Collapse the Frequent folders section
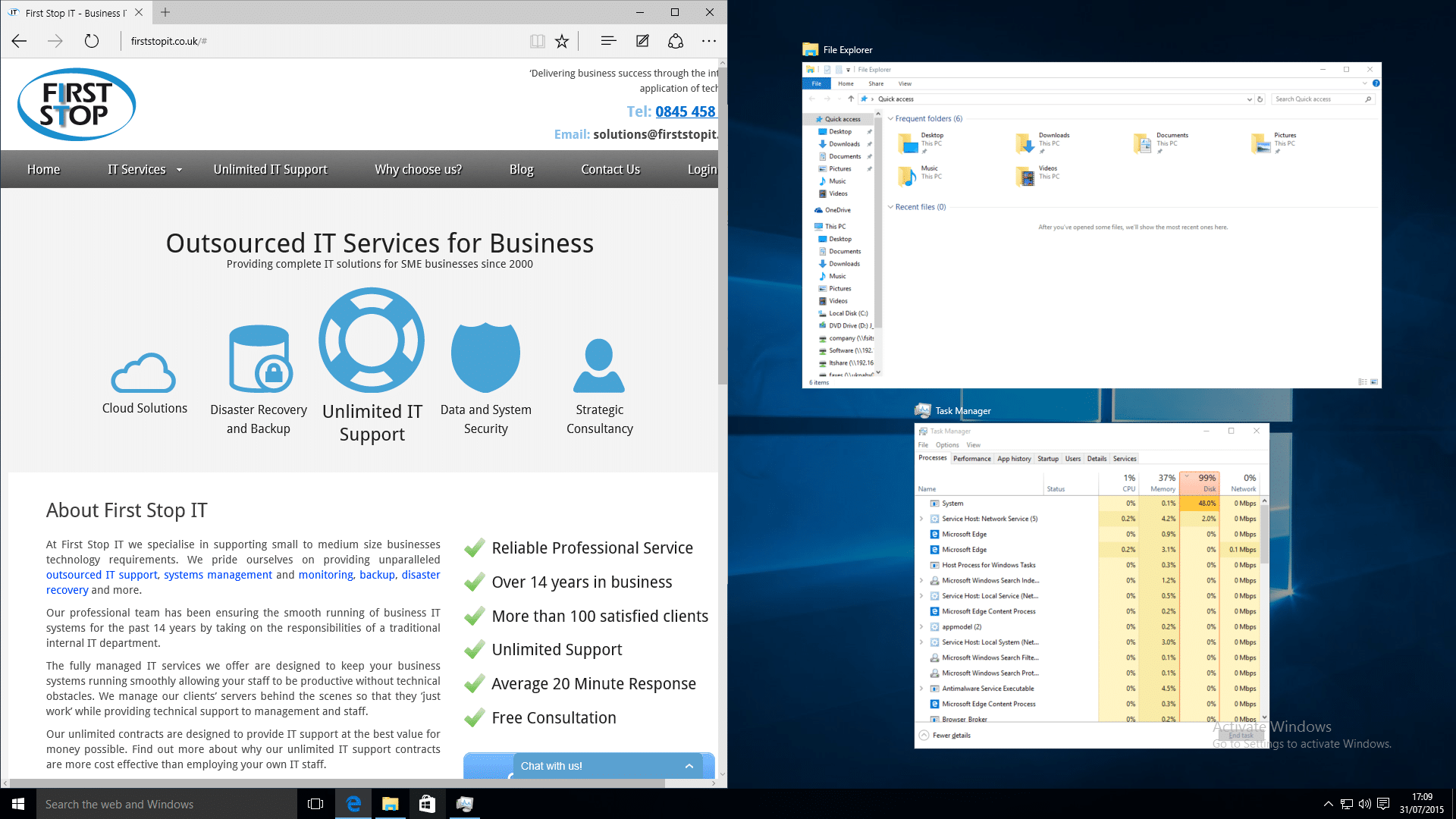Viewport: 1456px width, 819px height. point(890,118)
